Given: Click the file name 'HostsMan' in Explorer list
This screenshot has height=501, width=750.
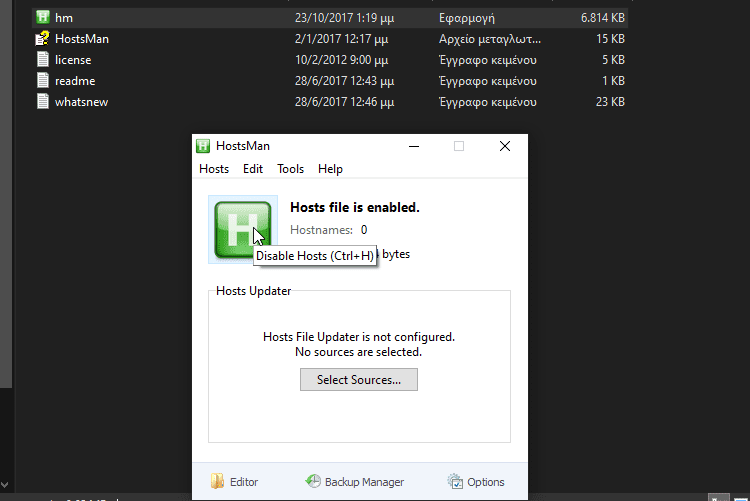Looking at the screenshot, I should point(82,39).
